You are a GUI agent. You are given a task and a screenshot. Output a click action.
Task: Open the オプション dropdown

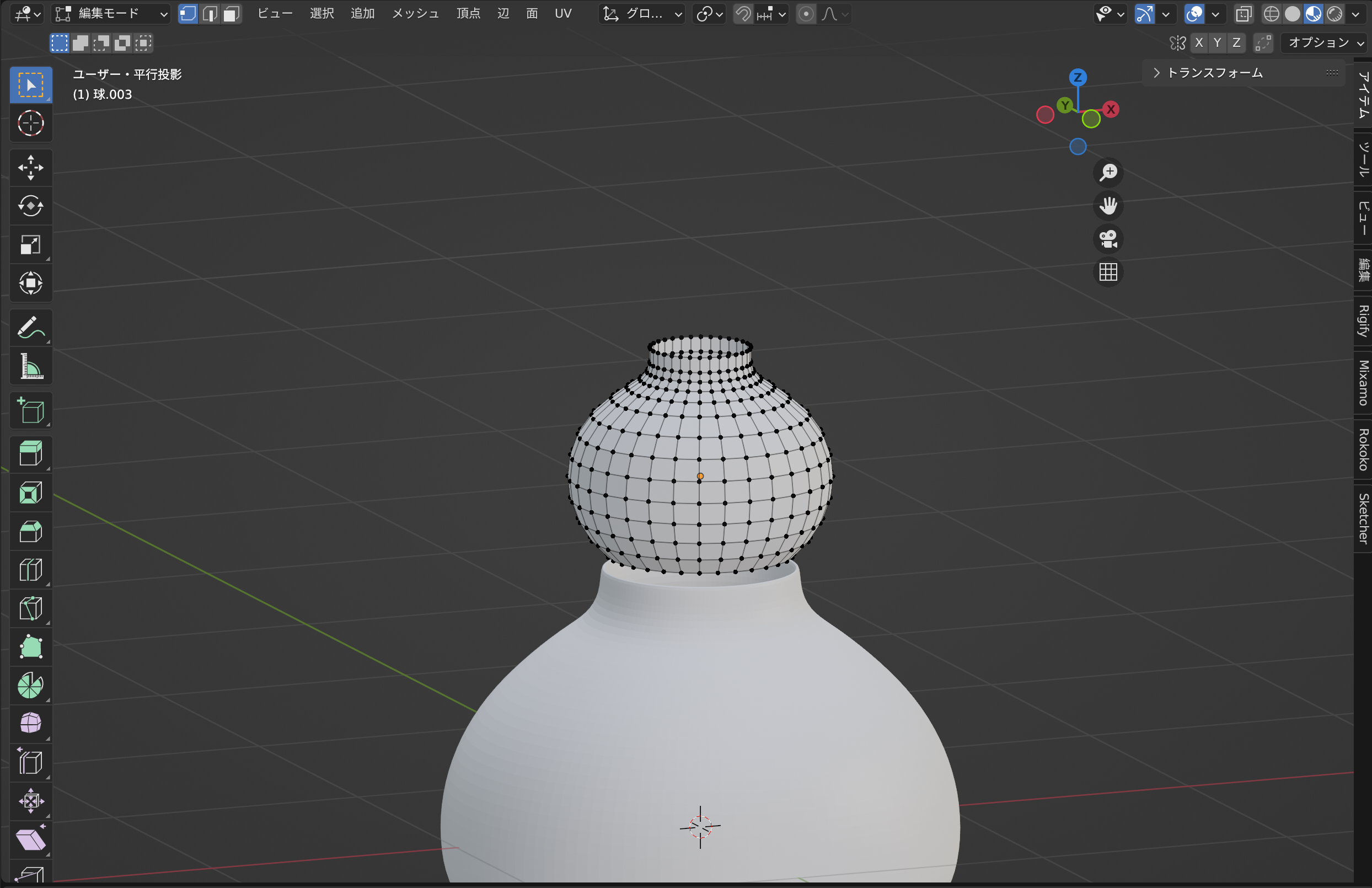click(x=1325, y=42)
